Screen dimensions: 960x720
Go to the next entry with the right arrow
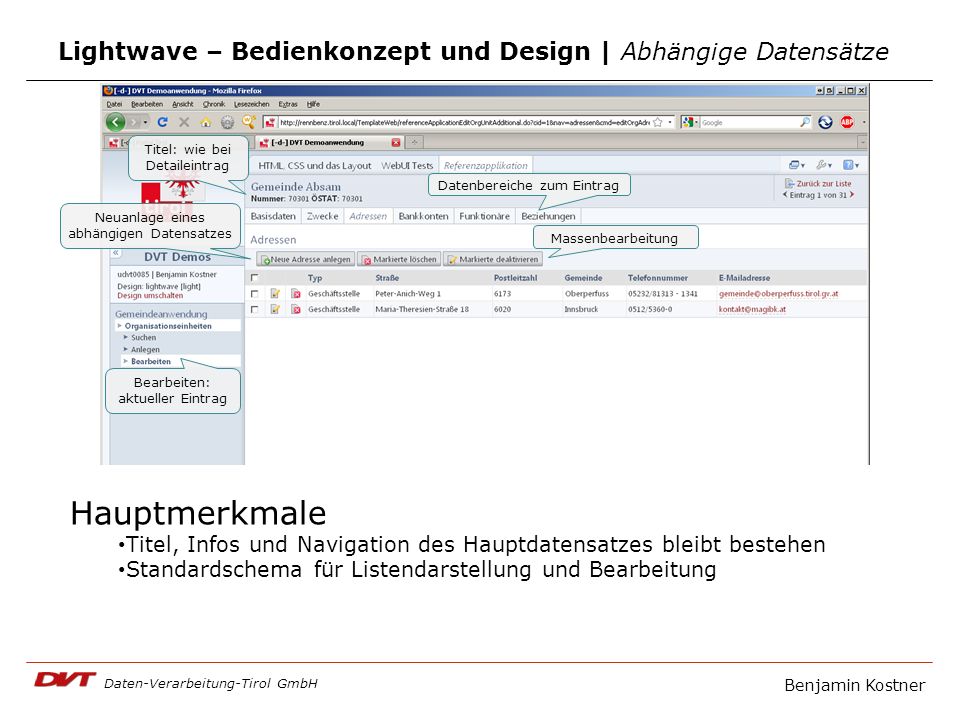[852, 195]
